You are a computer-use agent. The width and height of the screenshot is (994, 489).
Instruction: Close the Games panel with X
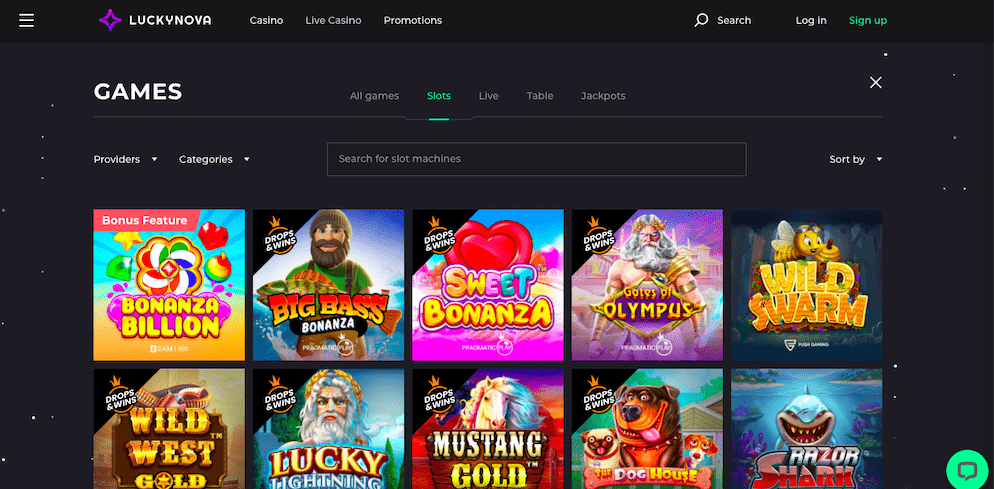(x=875, y=82)
